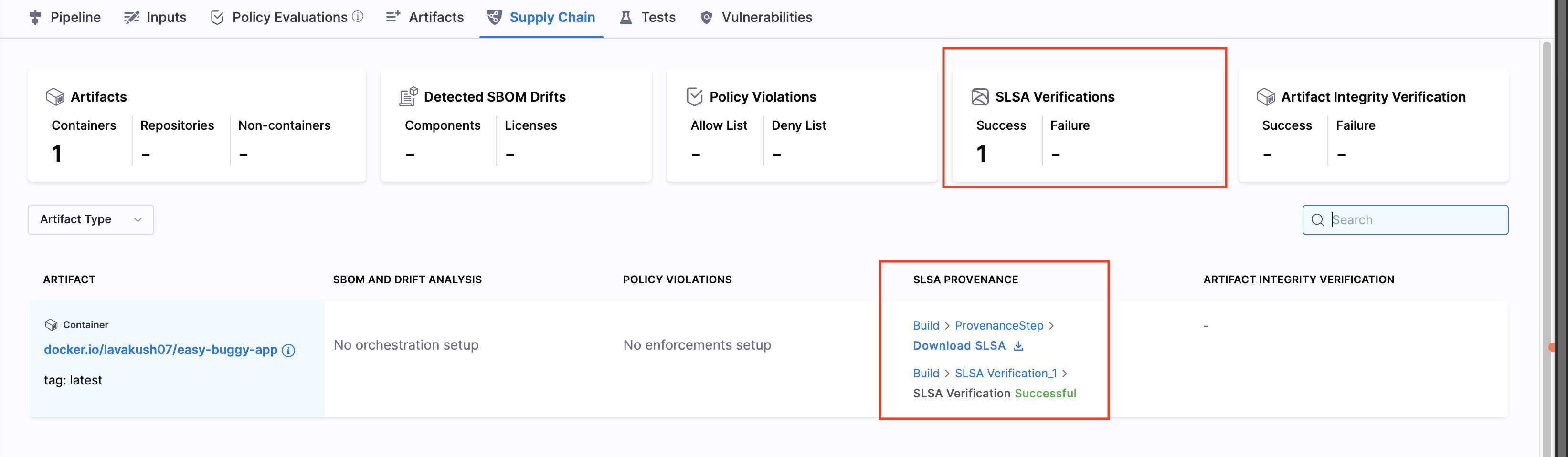The width and height of the screenshot is (1568, 457).
Task: Click the Artifacts card cube icon
Action: 55,97
